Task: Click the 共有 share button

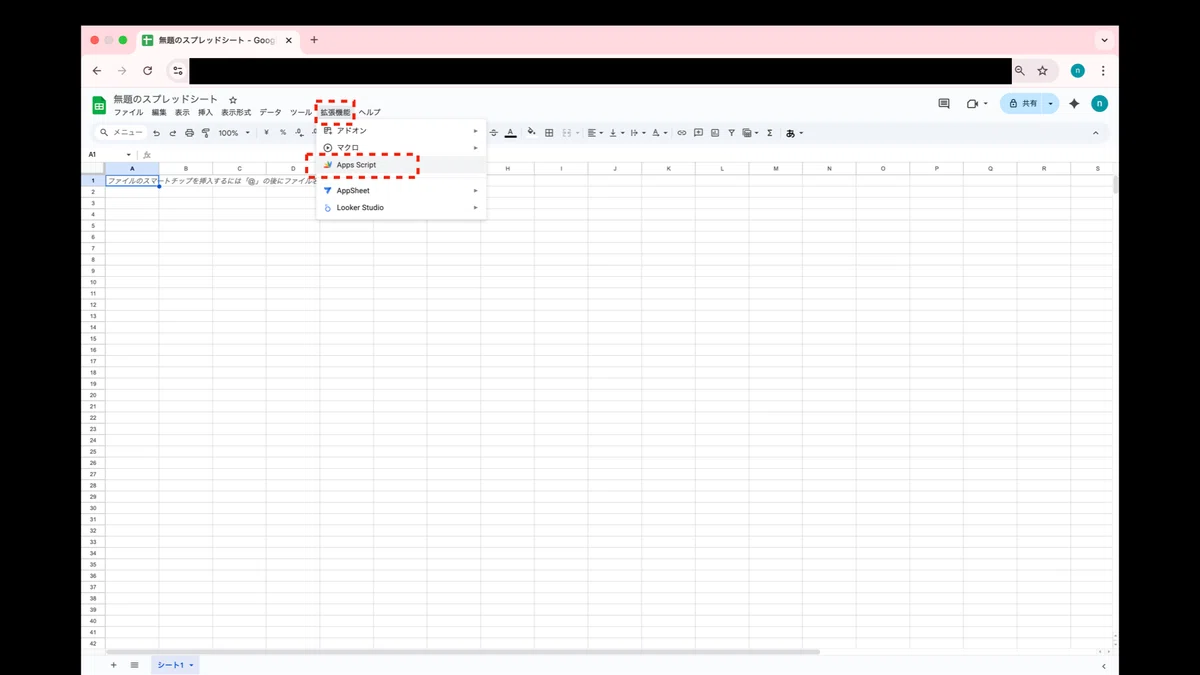Action: (x=1022, y=104)
